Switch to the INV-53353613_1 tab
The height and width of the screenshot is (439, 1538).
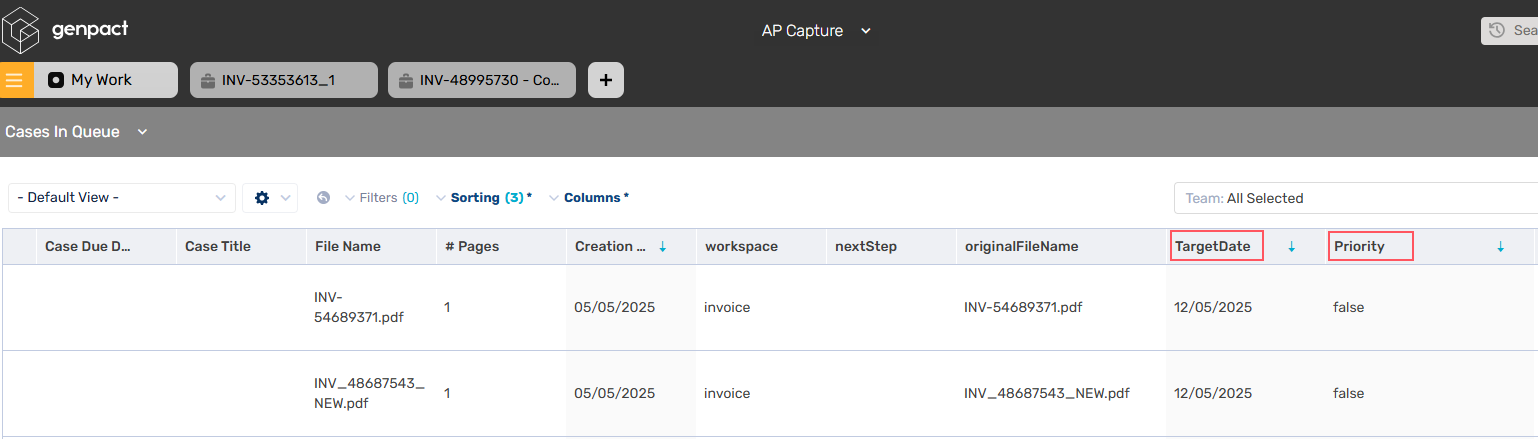click(284, 80)
